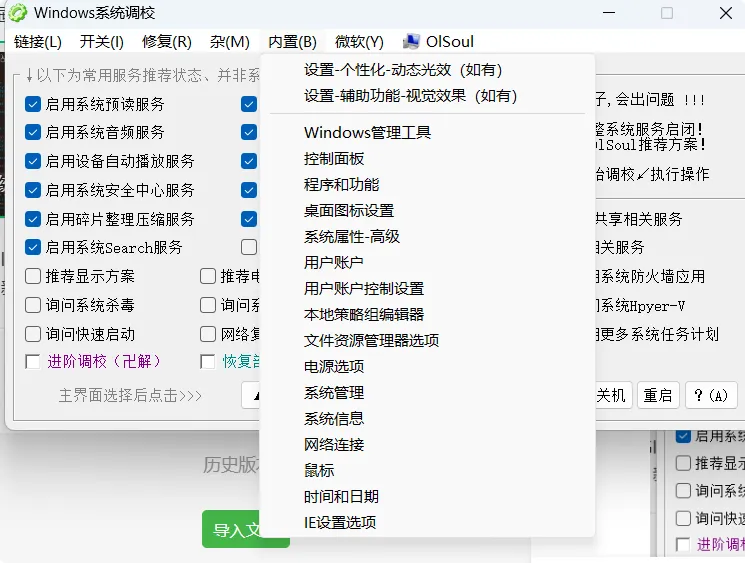Click the 主界面选择后点击>>> hint text
745x563 pixels.
click(130, 395)
